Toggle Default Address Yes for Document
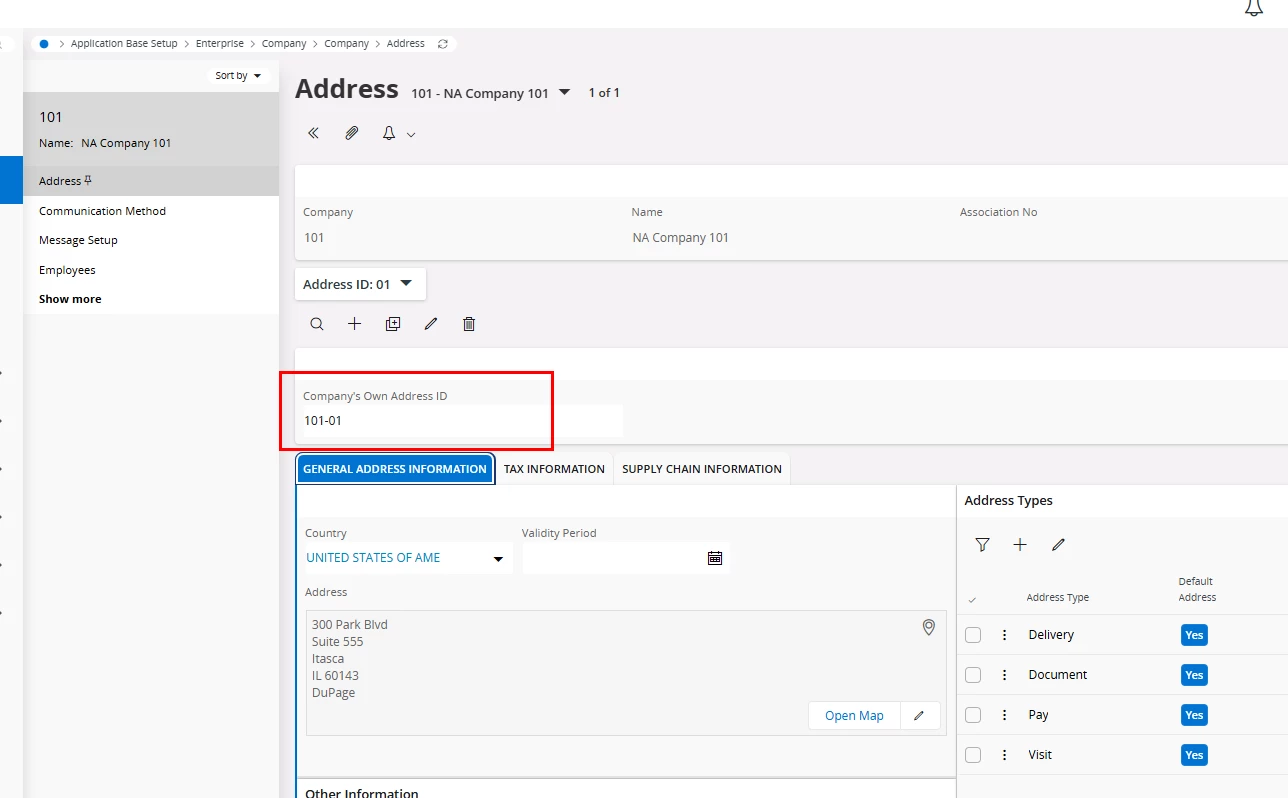This screenshot has height=798, width=1288. 1194,675
